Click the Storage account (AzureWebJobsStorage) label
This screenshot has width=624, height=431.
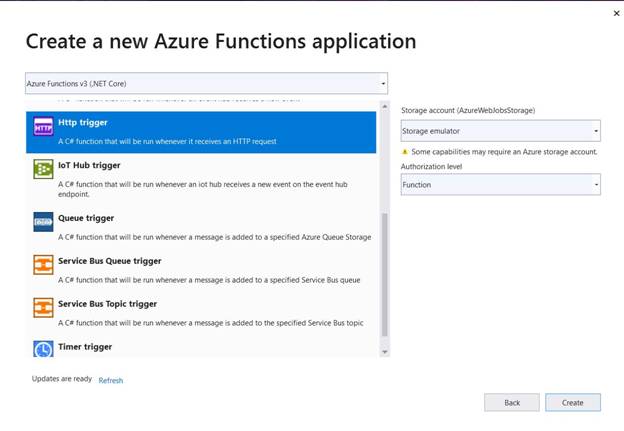point(468,110)
